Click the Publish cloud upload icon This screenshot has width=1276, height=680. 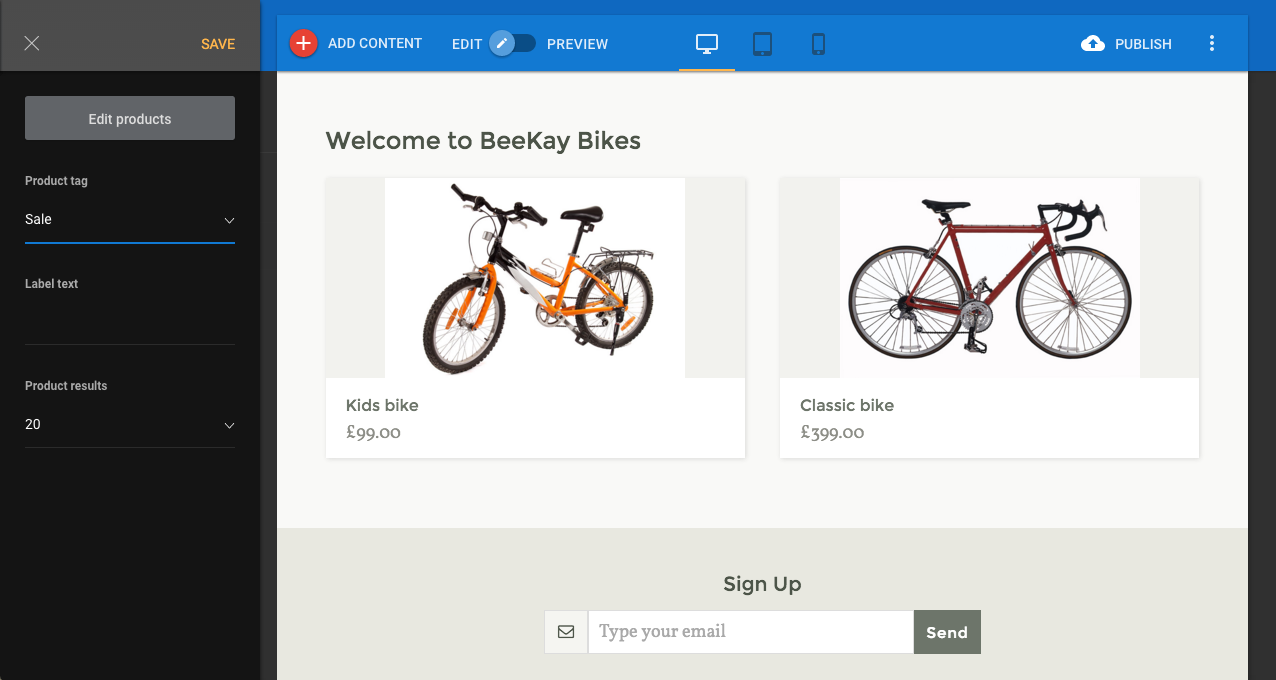[x=1093, y=43]
